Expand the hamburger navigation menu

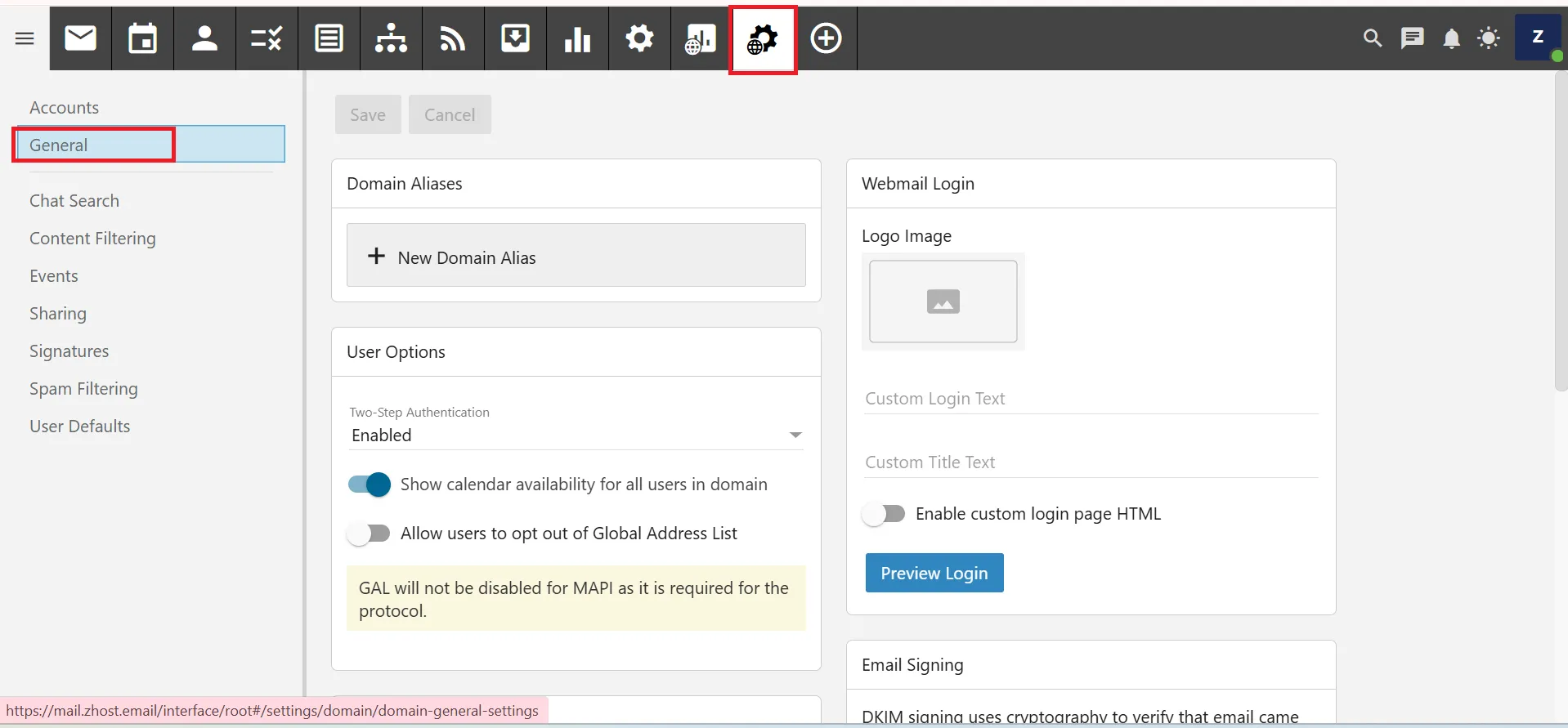pyautogui.click(x=25, y=38)
